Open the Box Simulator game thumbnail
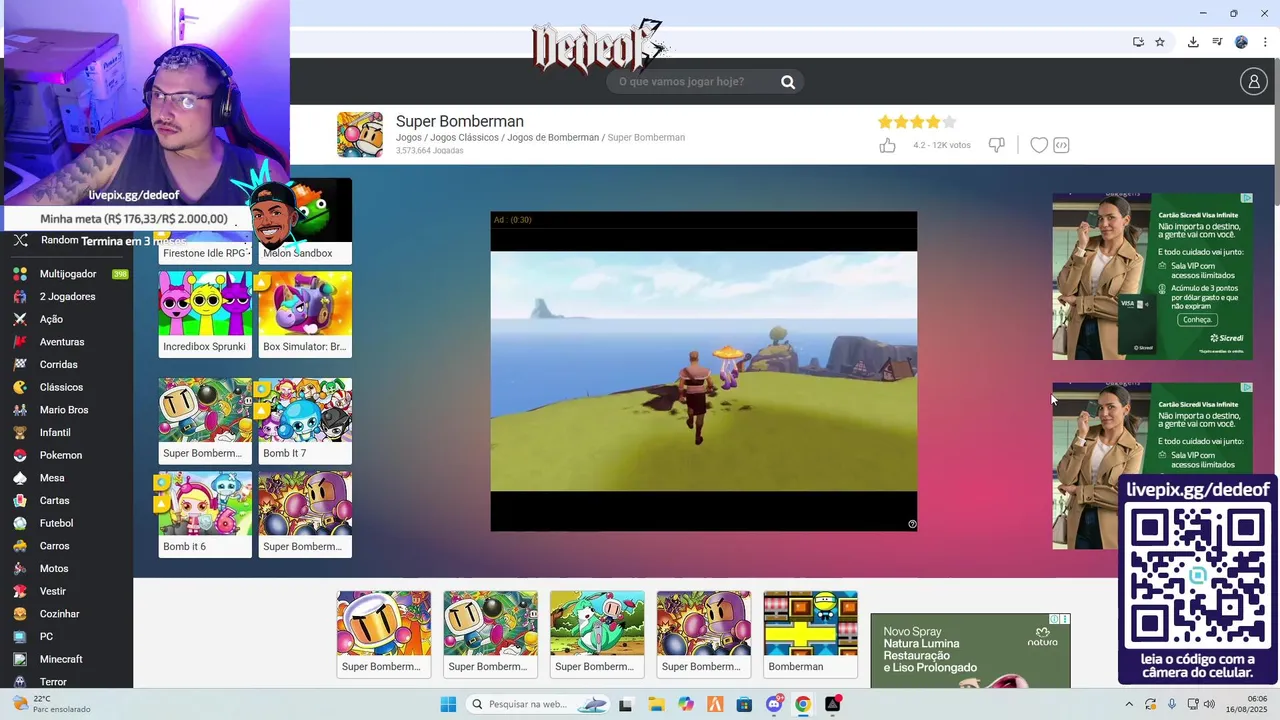The image size is (1280, 720). [305, 314]
